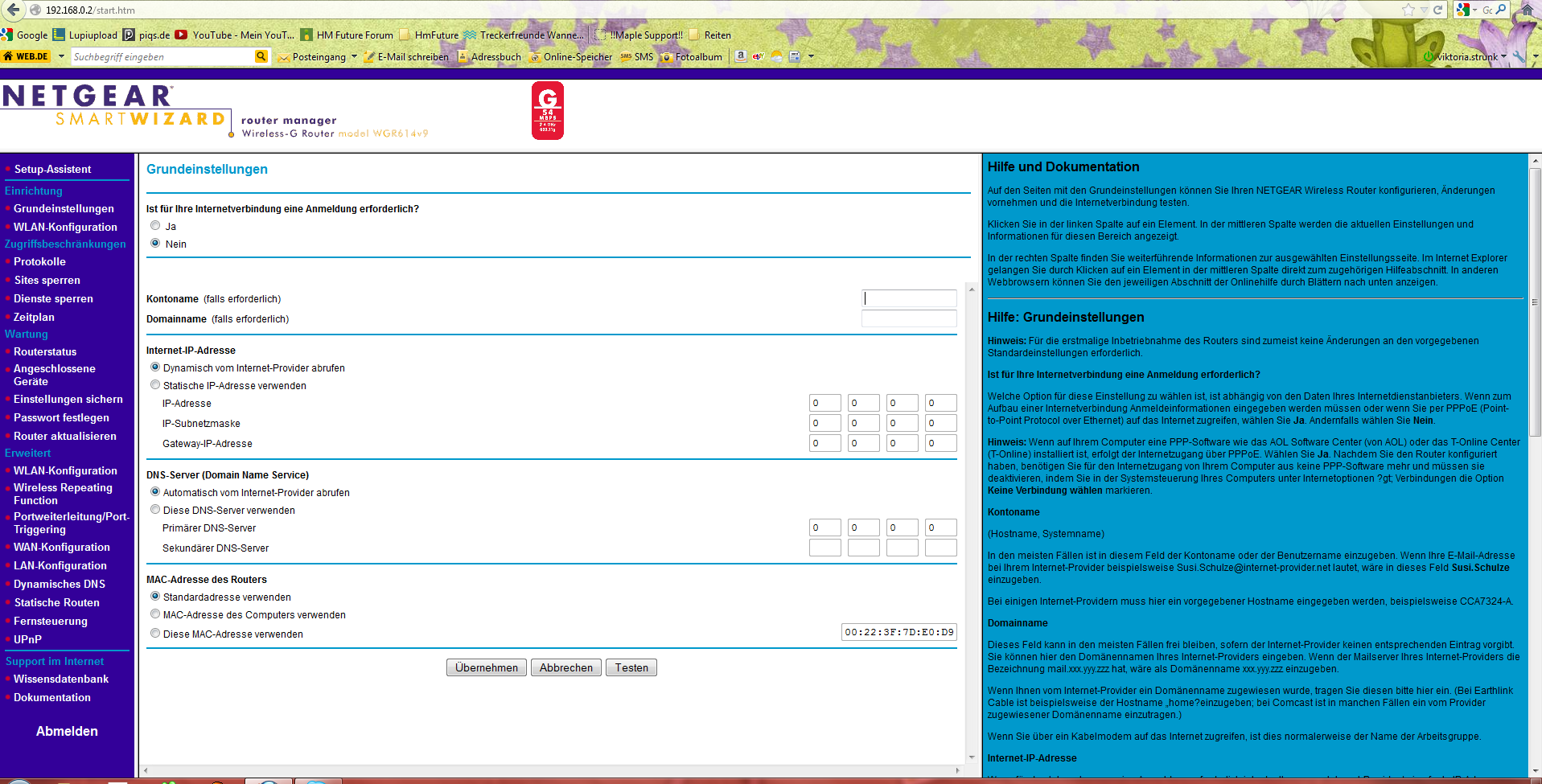
Task: Open the browser home page icon
Action: (1527, 10)
